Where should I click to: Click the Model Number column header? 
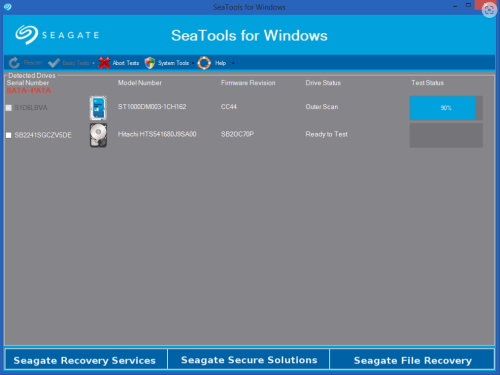click(140, 83)
